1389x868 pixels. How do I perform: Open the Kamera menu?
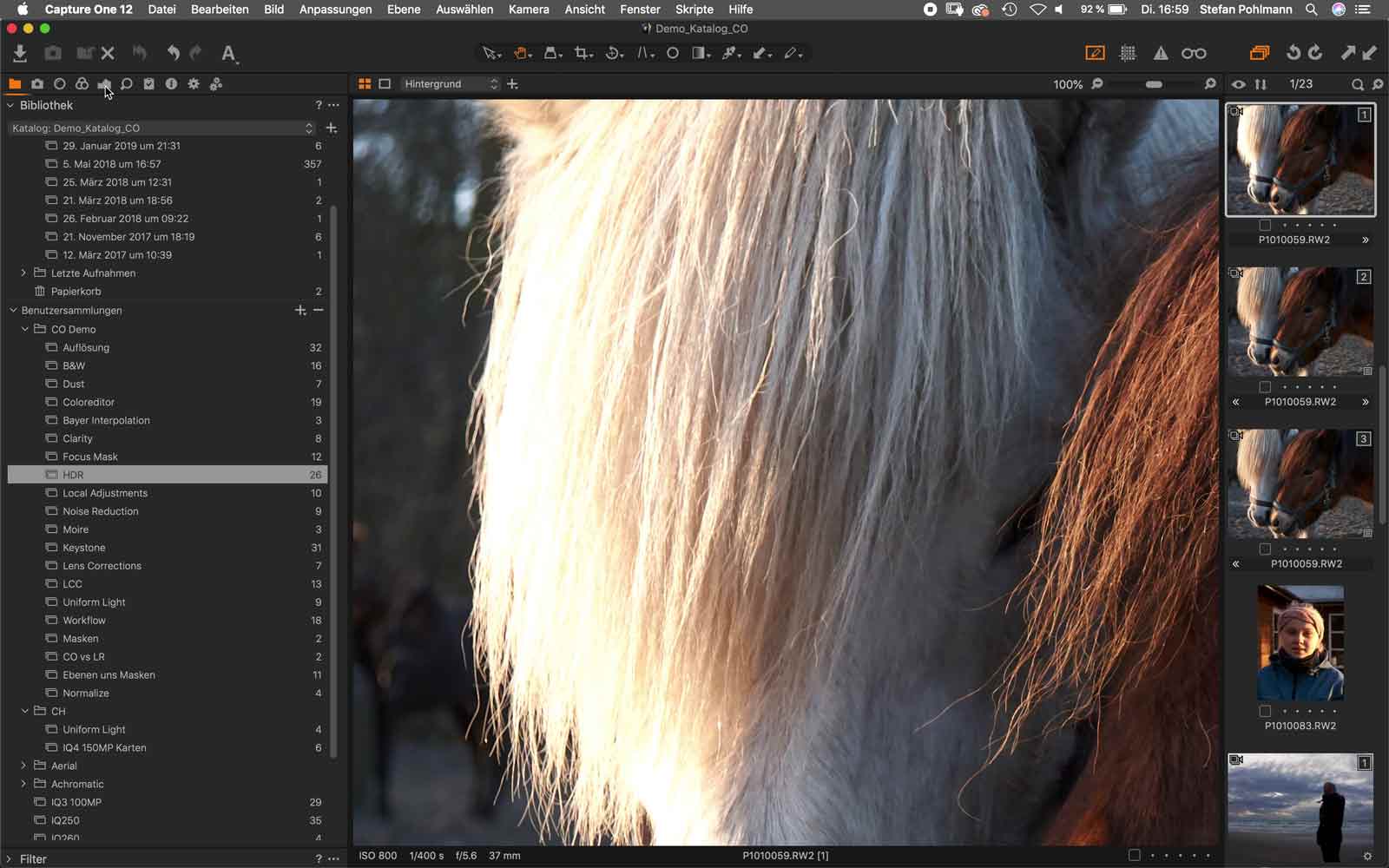pos(529,10)
